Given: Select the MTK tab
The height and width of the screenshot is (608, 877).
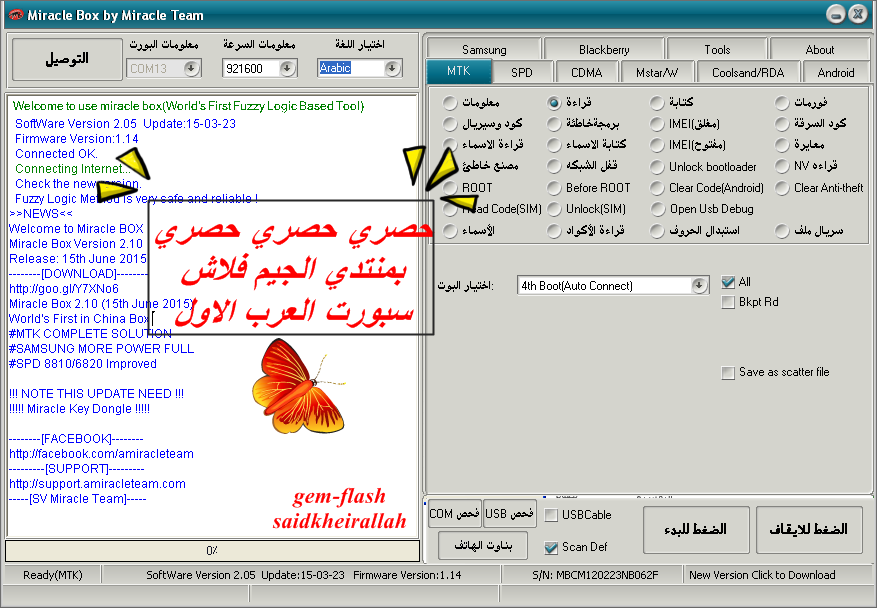Looking at the screenshot, I should (x=459, y=71).
